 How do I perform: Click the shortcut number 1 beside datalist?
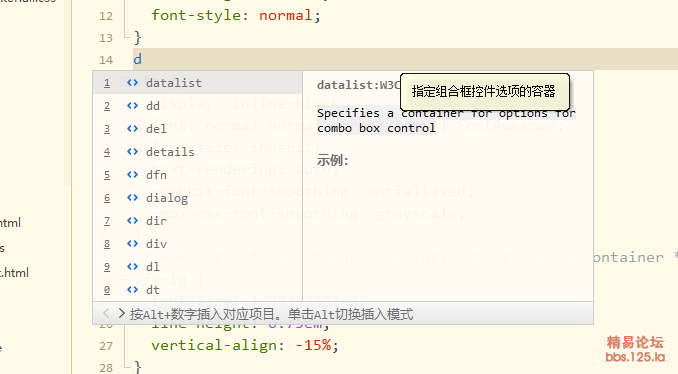pyautogui.click(x=107, y=83)
